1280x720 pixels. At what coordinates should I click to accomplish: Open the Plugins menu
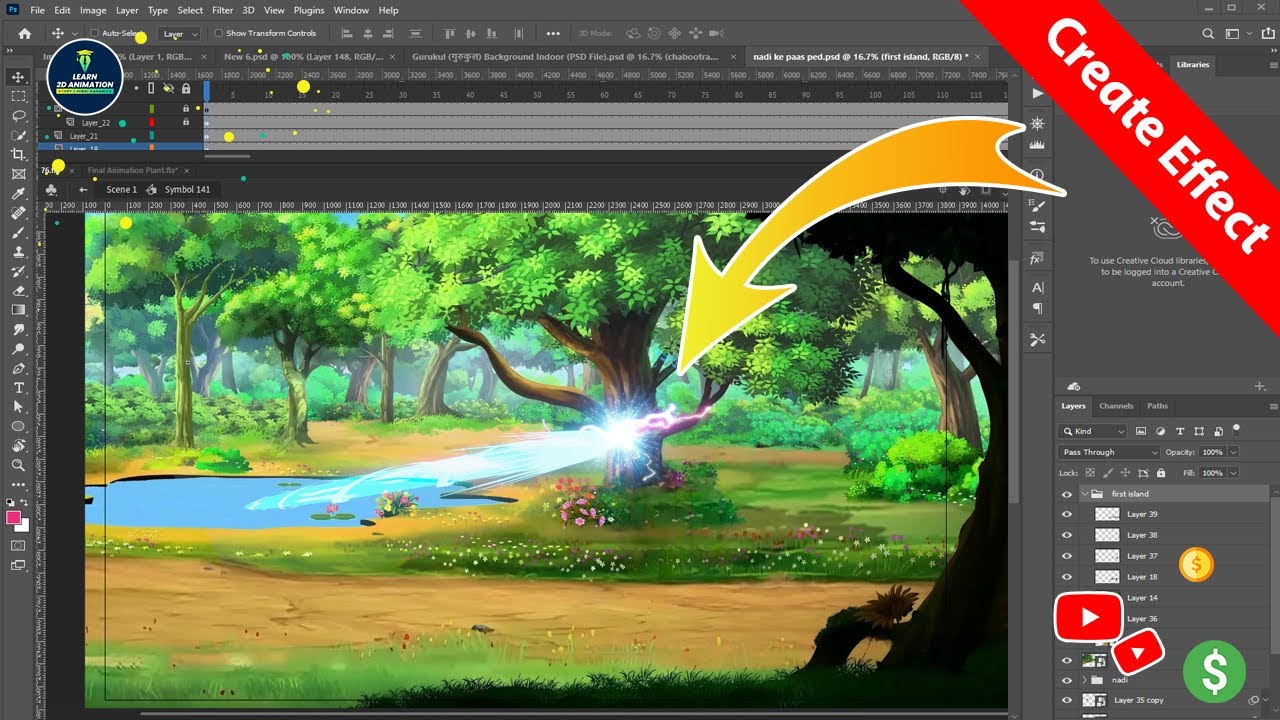coord(309,10)
